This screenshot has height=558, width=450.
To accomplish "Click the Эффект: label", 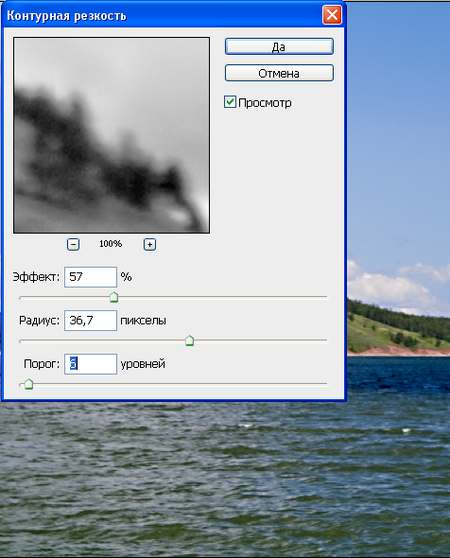I will (36, 277).
